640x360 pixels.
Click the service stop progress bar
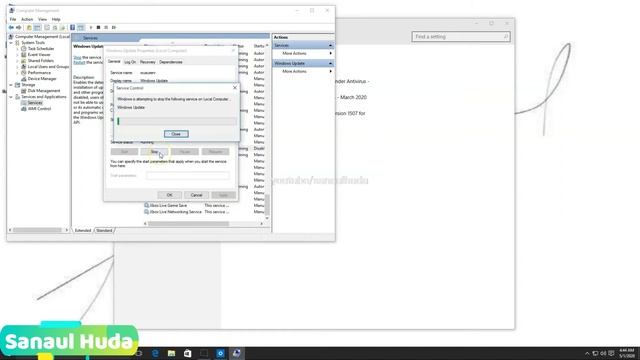(177, 121)
